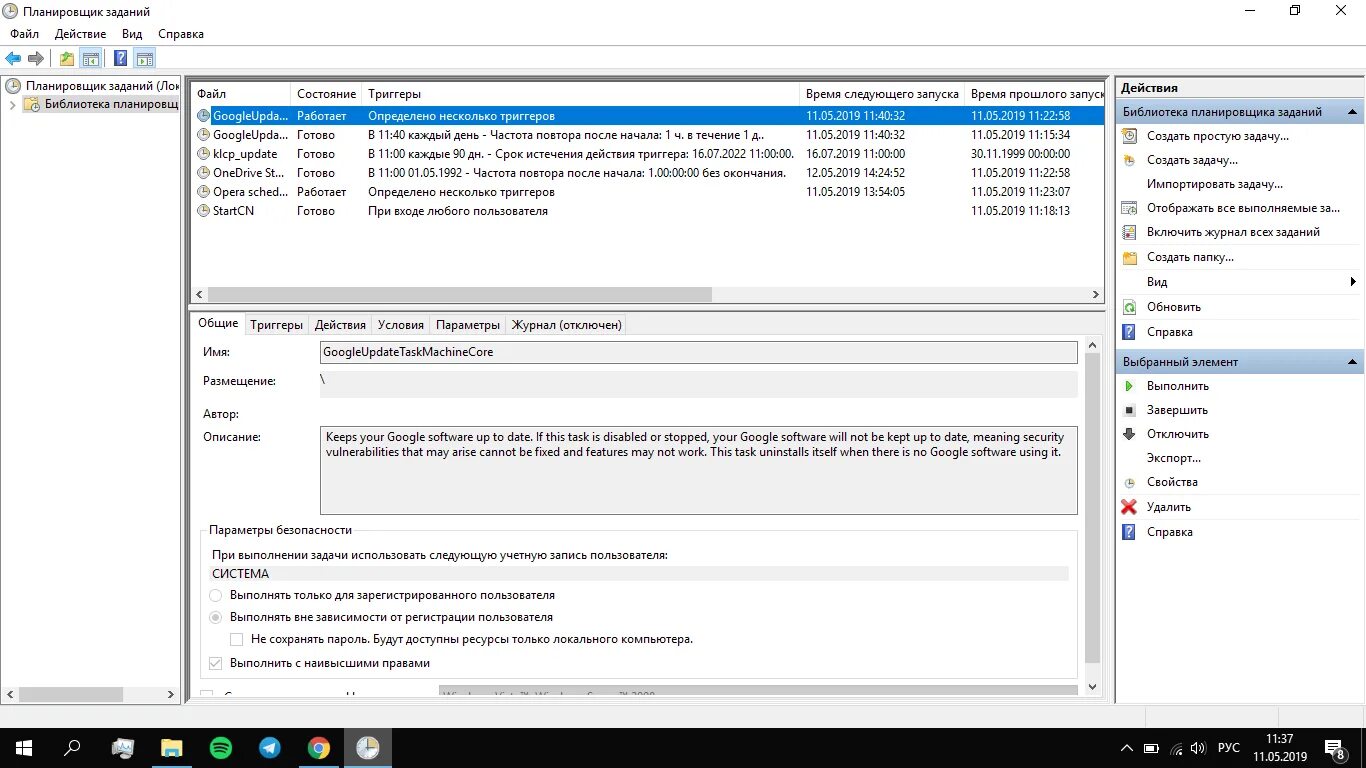The height and width of the screenshot is (768, 1366).
Task: Click inside the Описание text box
Action: 698,471
